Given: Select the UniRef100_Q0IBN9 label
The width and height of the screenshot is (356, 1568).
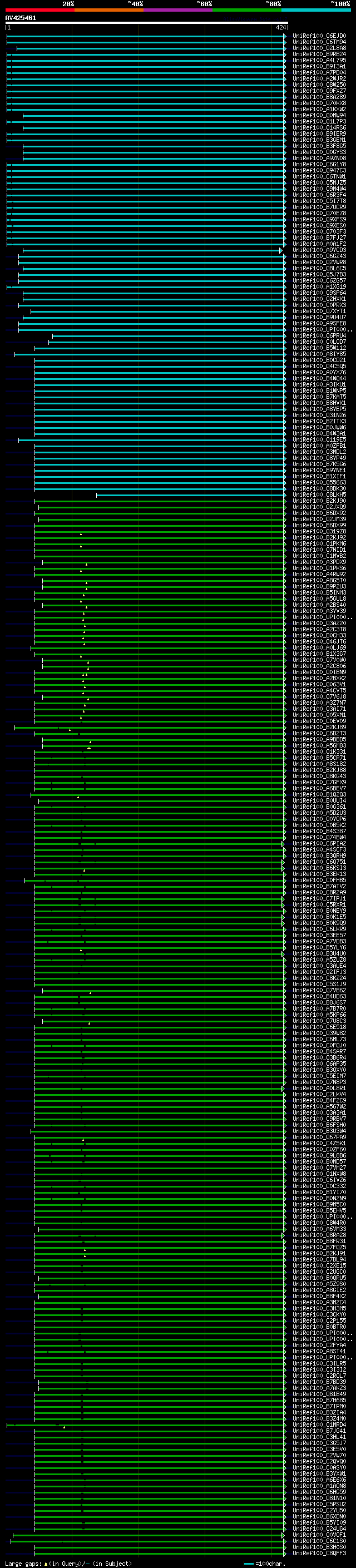Looking at the screenshot, I should [319, 672].
